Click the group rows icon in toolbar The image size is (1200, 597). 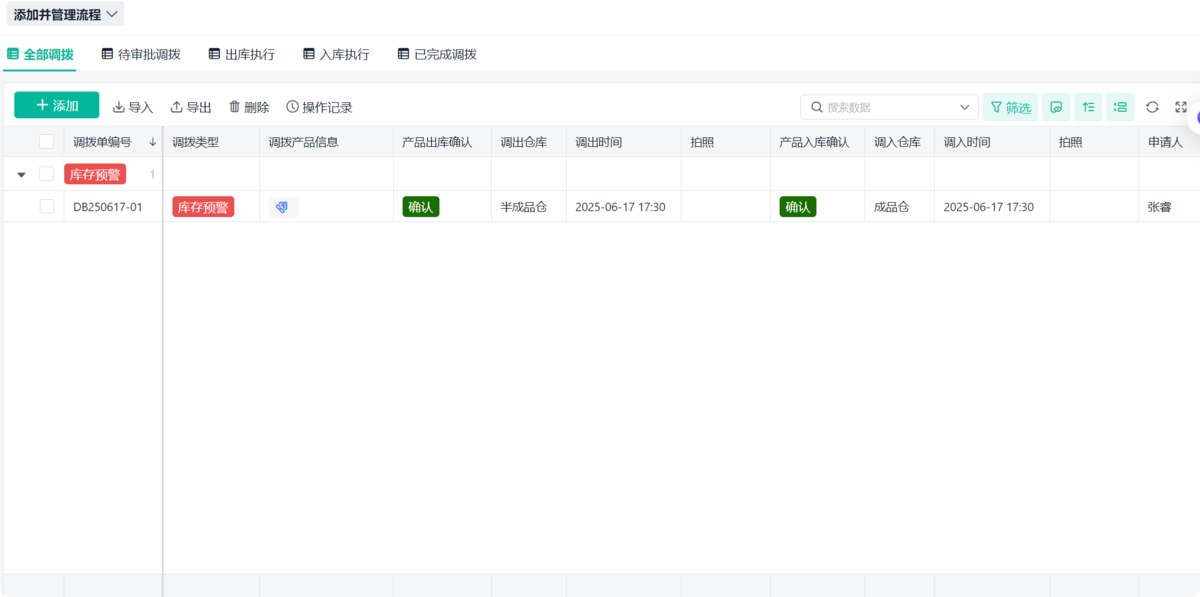tap(1120, 107)
